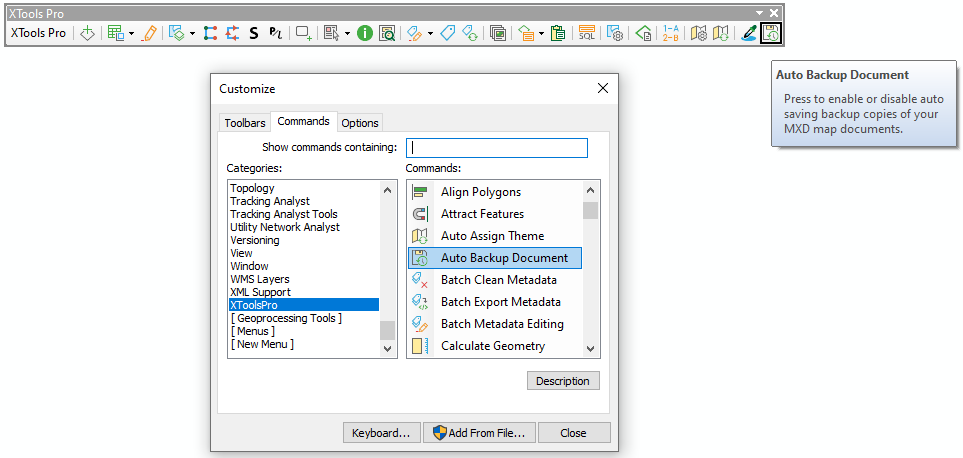Select Calculate Geometry command
The height and width of the screenshot is (458, 963).
point(495,346)
